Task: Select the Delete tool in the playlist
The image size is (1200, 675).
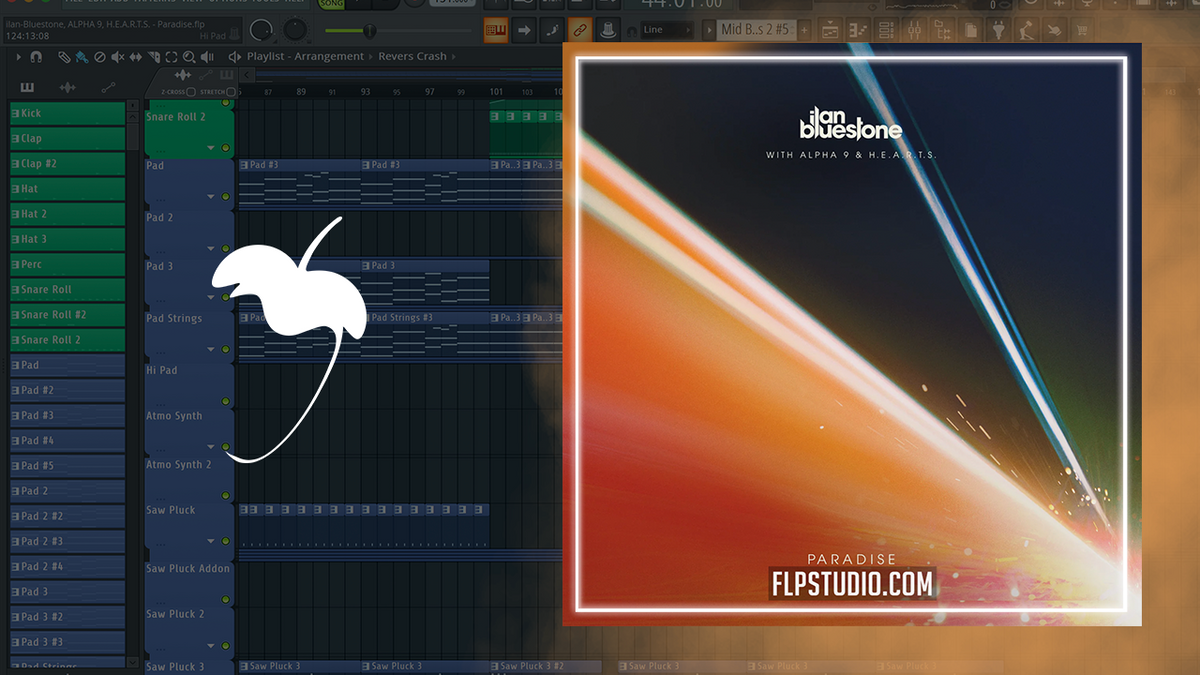Action: [x=100, y=57]
